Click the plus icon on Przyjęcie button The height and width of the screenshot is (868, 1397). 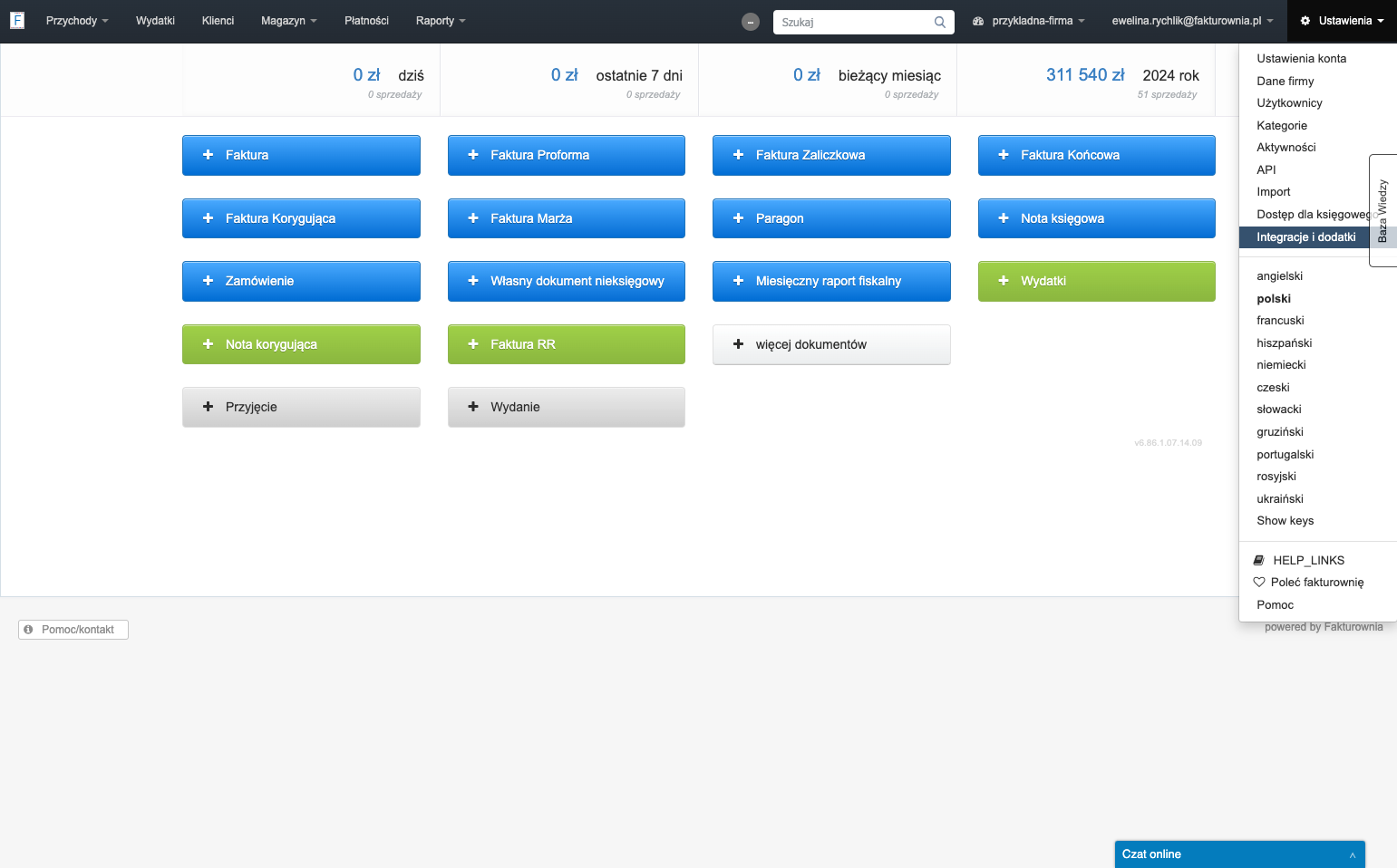pos(208,407)
